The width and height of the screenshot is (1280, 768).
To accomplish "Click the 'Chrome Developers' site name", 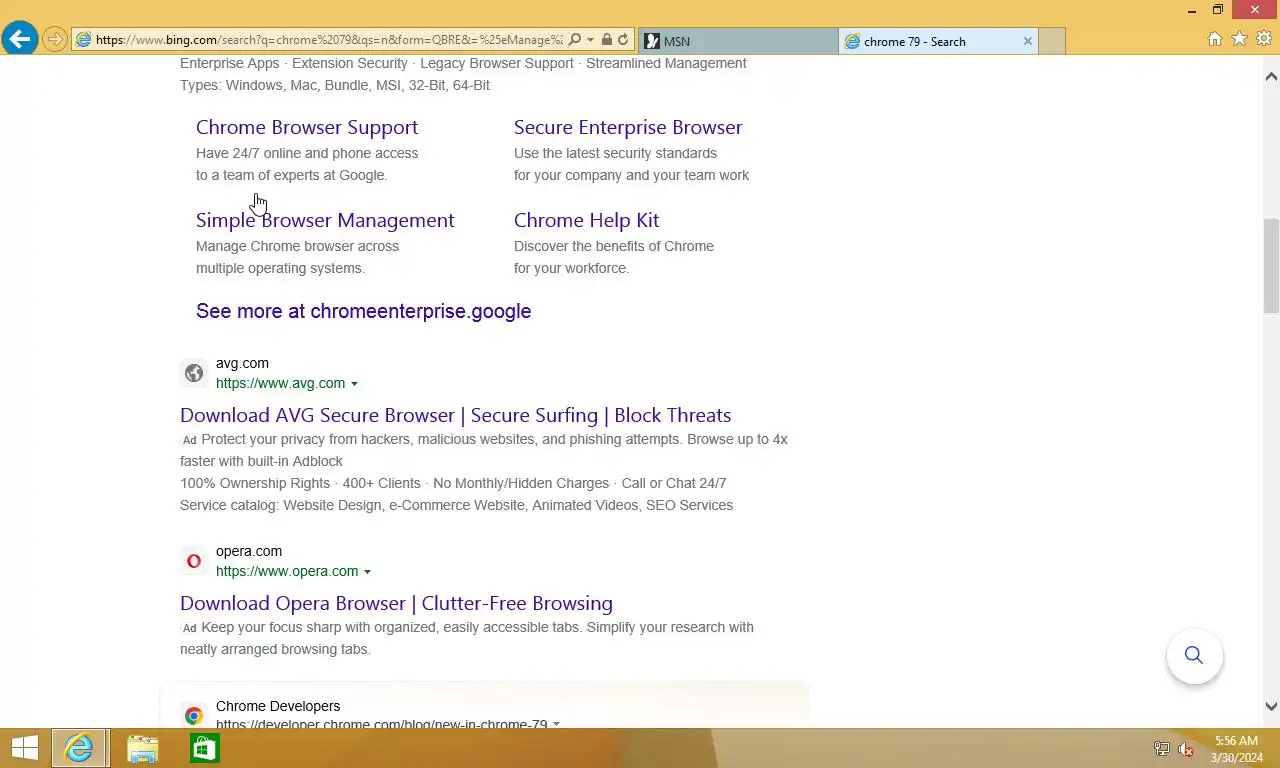I will [278, 706].
